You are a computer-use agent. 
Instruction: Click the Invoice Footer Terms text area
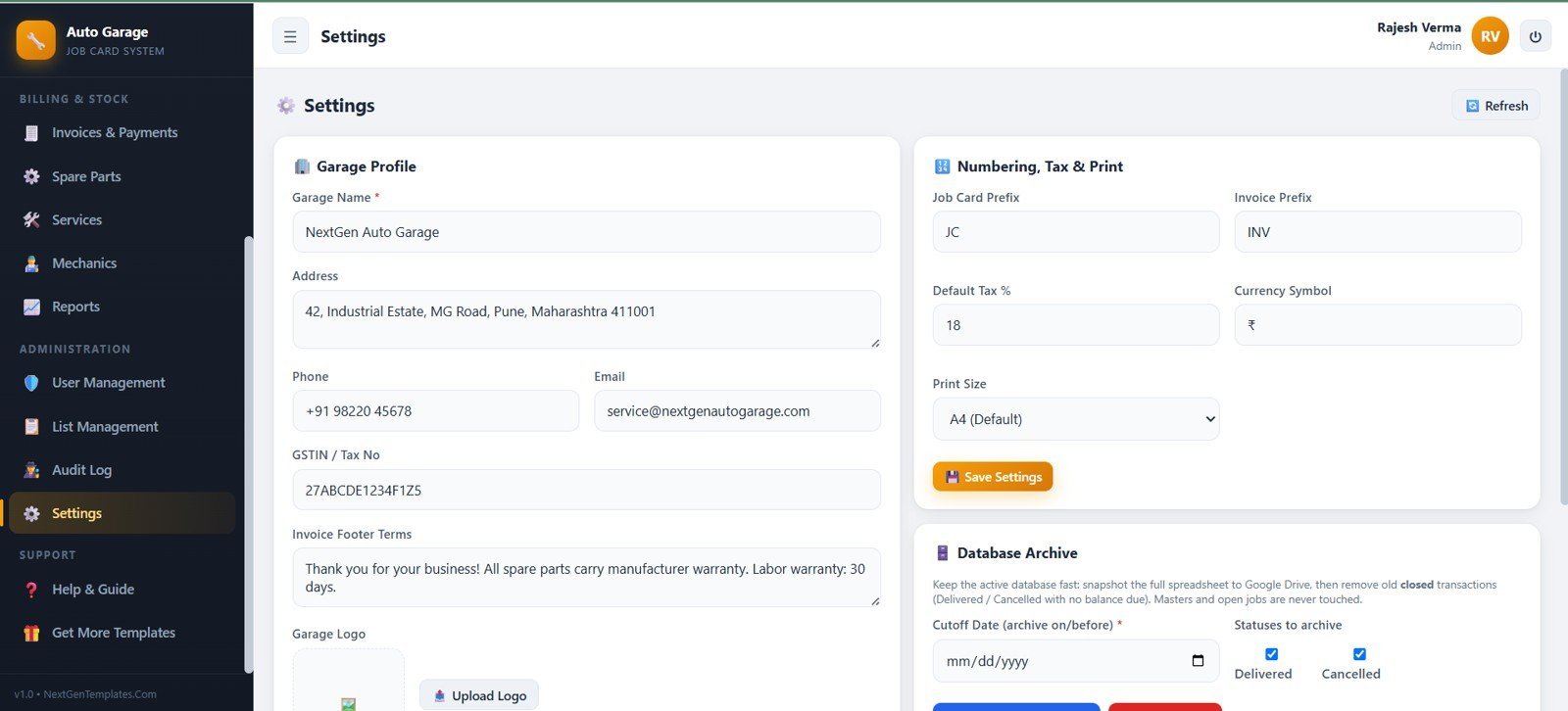pyautogui.click(x=586, y=578)
